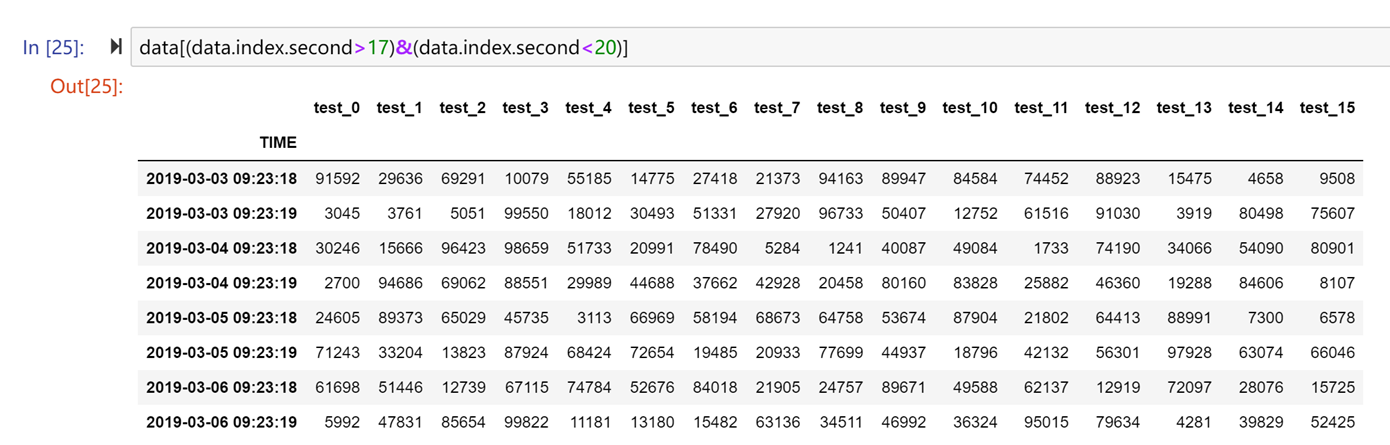Select row label 2019-03-03 09:23:18
Viewport: 1390px width, 445px height.
point(222,179)
